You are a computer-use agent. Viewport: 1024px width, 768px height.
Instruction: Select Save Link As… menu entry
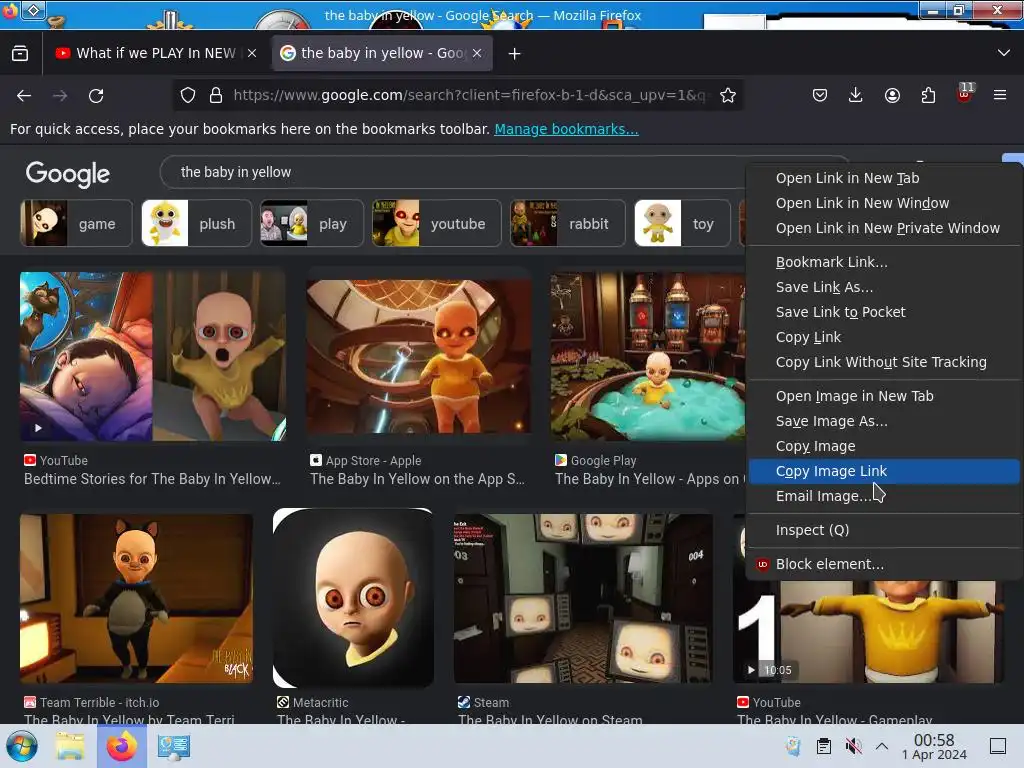884,287
